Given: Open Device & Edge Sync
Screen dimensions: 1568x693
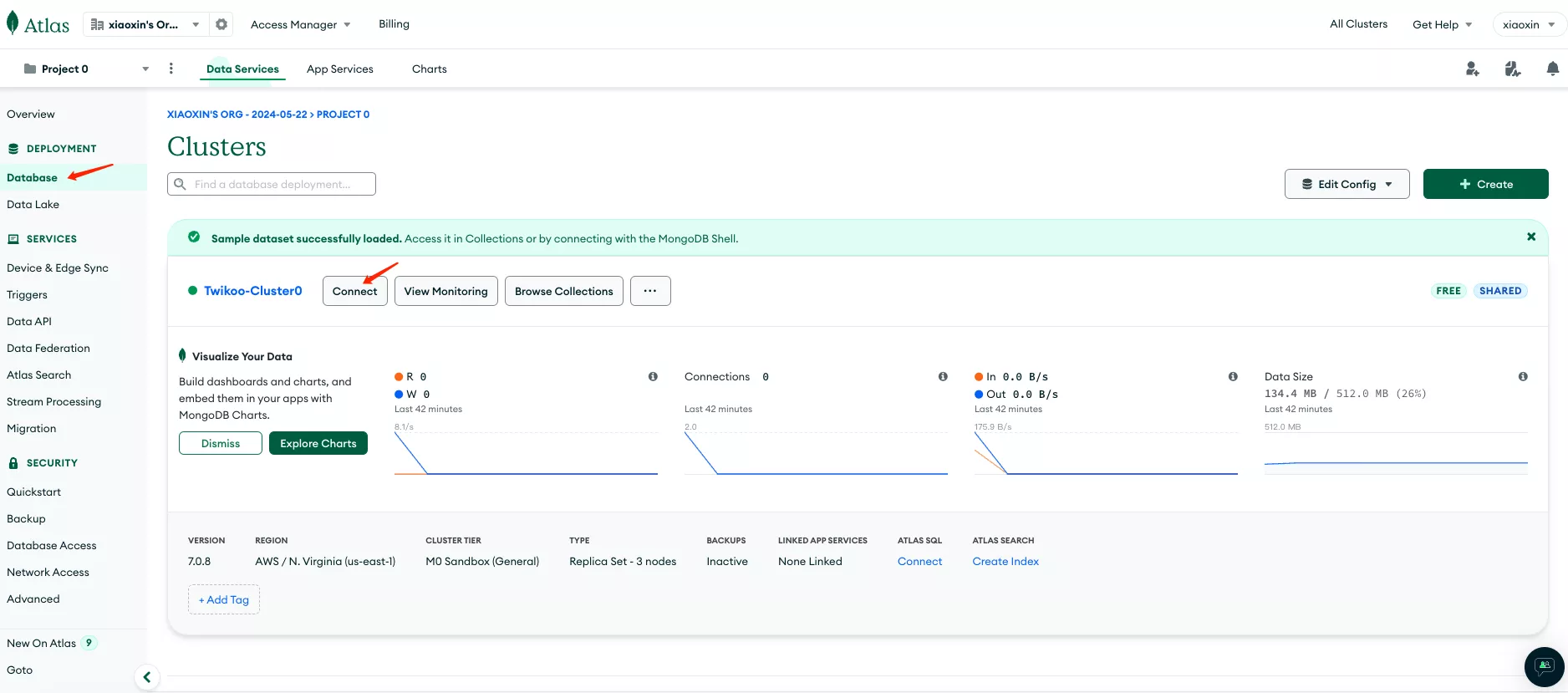Looking at the screenshot, I should click(58, 268).
